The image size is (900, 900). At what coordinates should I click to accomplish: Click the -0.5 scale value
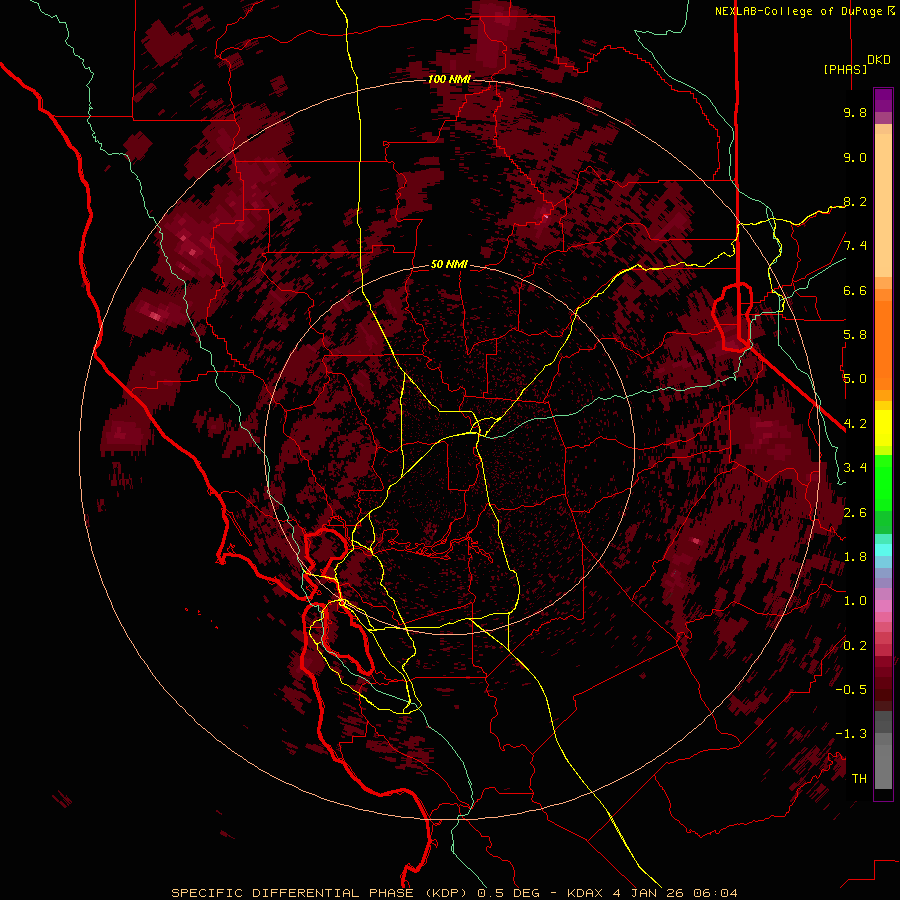pyautogui.click(x=851, y=689)
